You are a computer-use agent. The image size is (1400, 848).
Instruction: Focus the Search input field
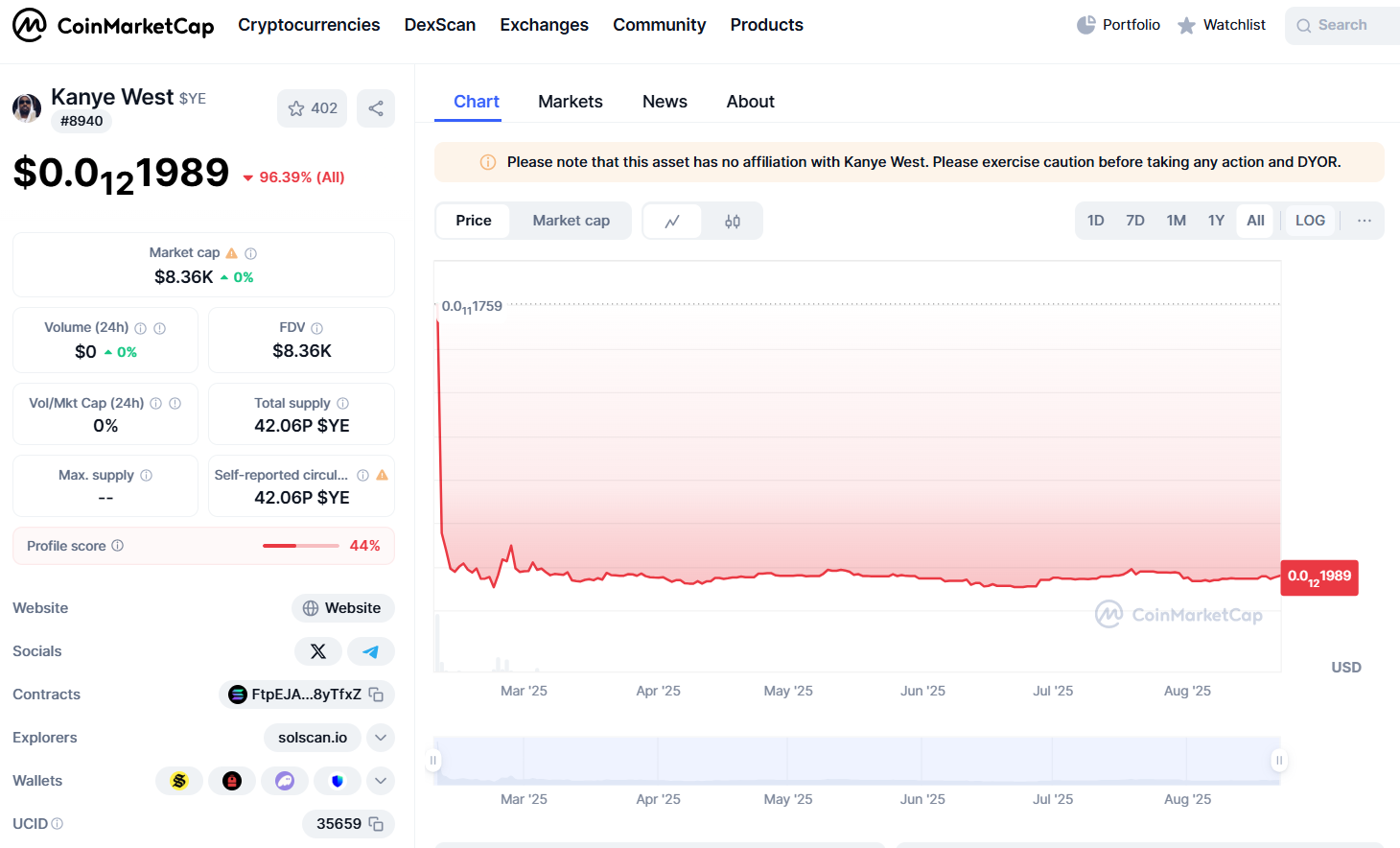1342,25
